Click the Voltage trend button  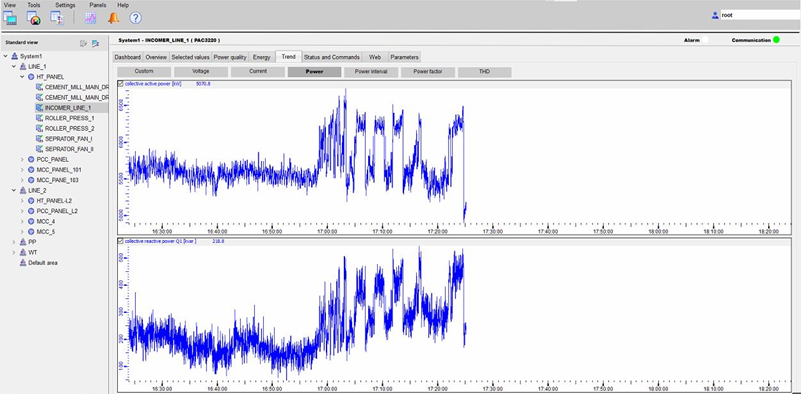click(x=201, y=72)
